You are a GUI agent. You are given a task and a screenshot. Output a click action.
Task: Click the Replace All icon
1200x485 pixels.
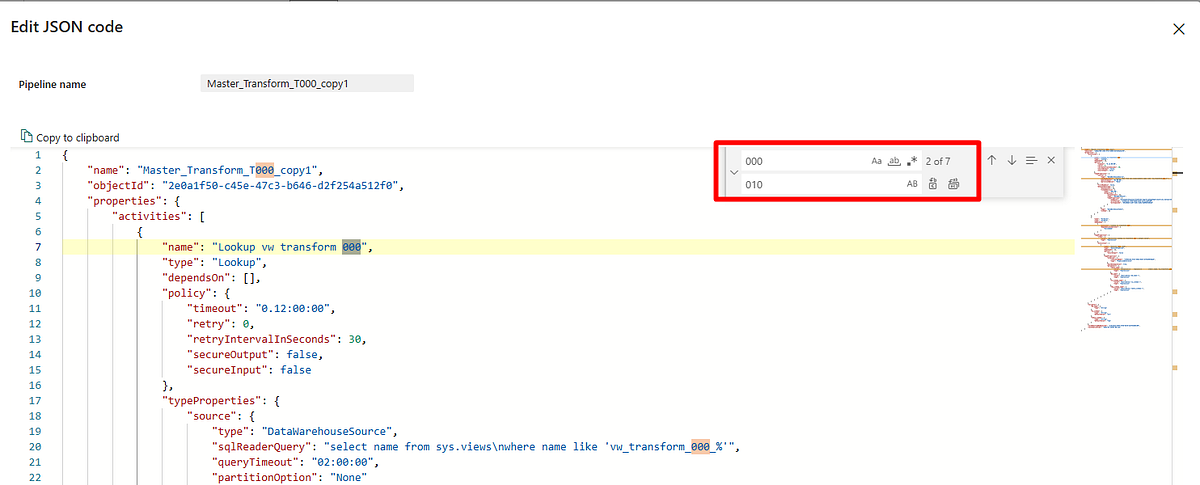click(x=953, y=184)
